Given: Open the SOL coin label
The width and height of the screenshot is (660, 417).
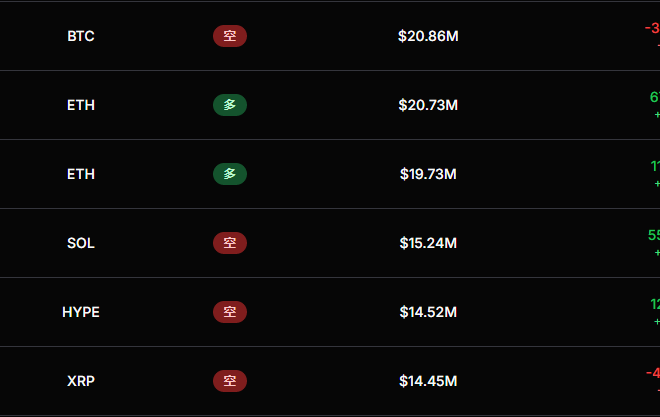Looking at the screenshot, I should click(x=81, y=243).
